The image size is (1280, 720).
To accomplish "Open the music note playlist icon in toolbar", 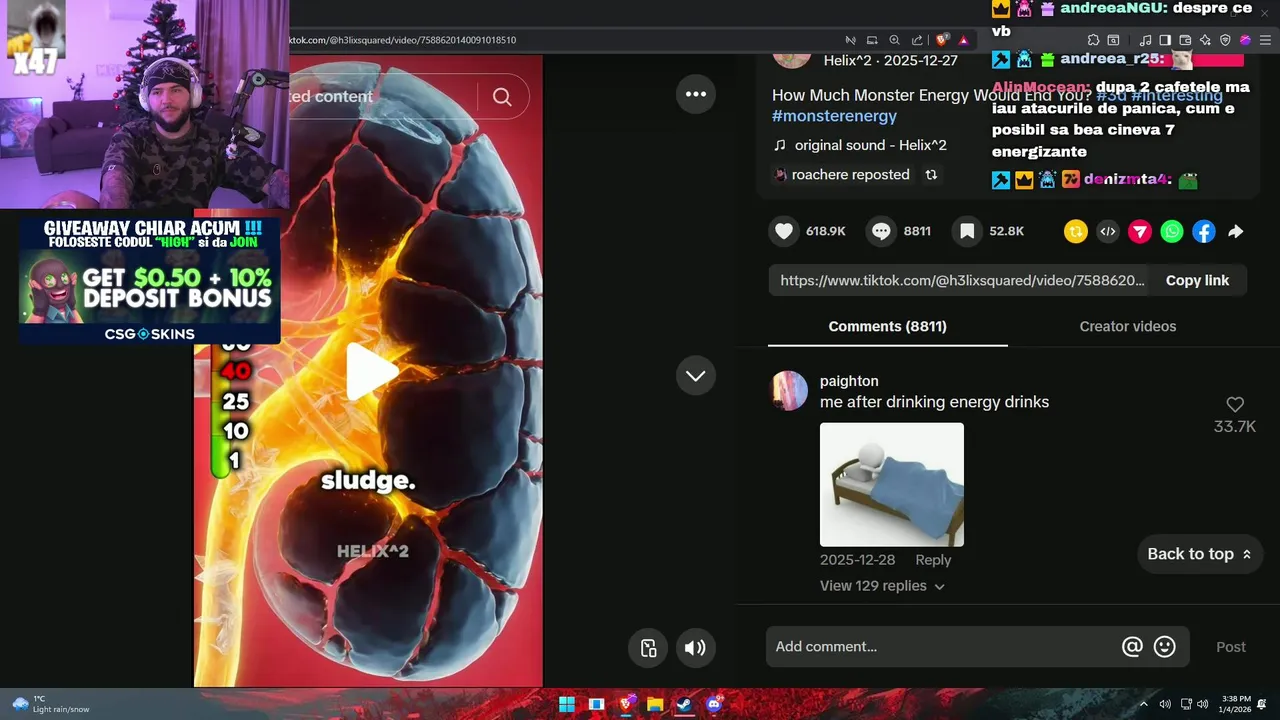I will point(1146,40).
